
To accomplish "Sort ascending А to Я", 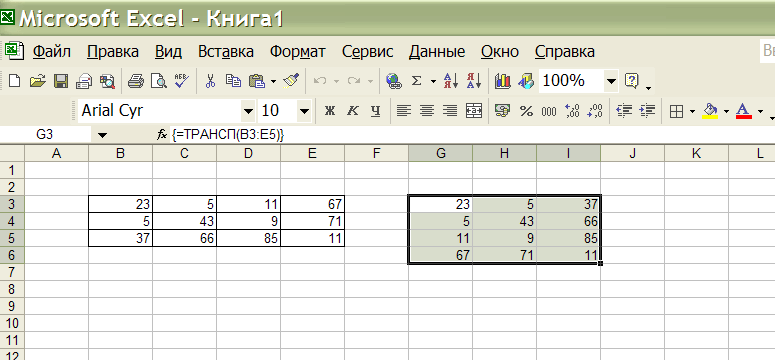I will (451, 81).
